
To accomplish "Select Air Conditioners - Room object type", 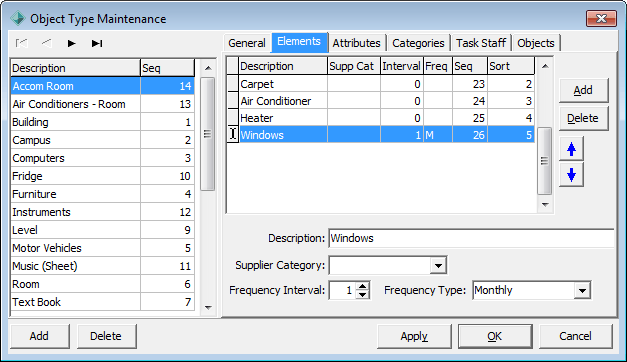I will pos(103,104).
